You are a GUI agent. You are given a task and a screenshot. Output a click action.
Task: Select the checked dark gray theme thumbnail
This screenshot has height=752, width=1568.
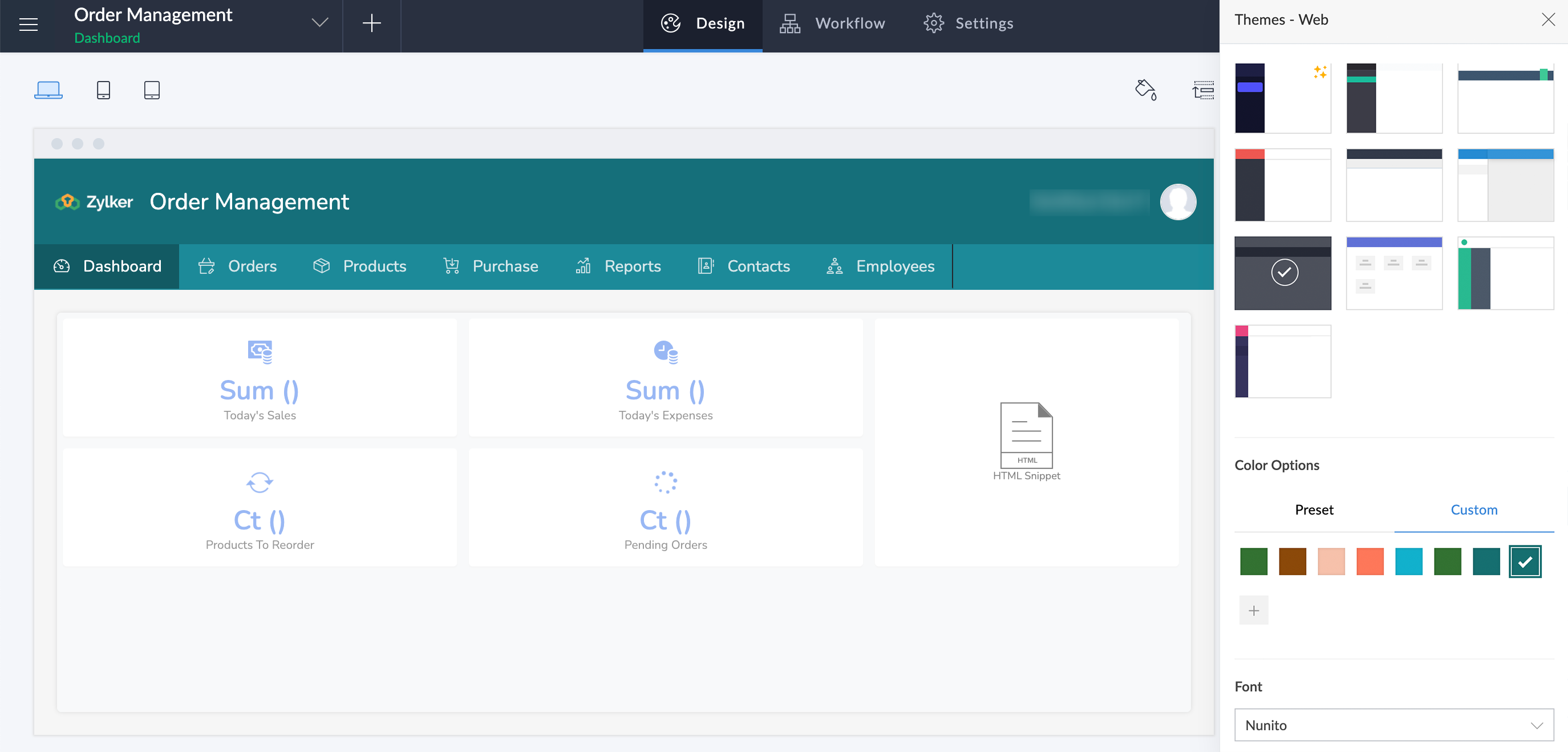[1283, 273]
